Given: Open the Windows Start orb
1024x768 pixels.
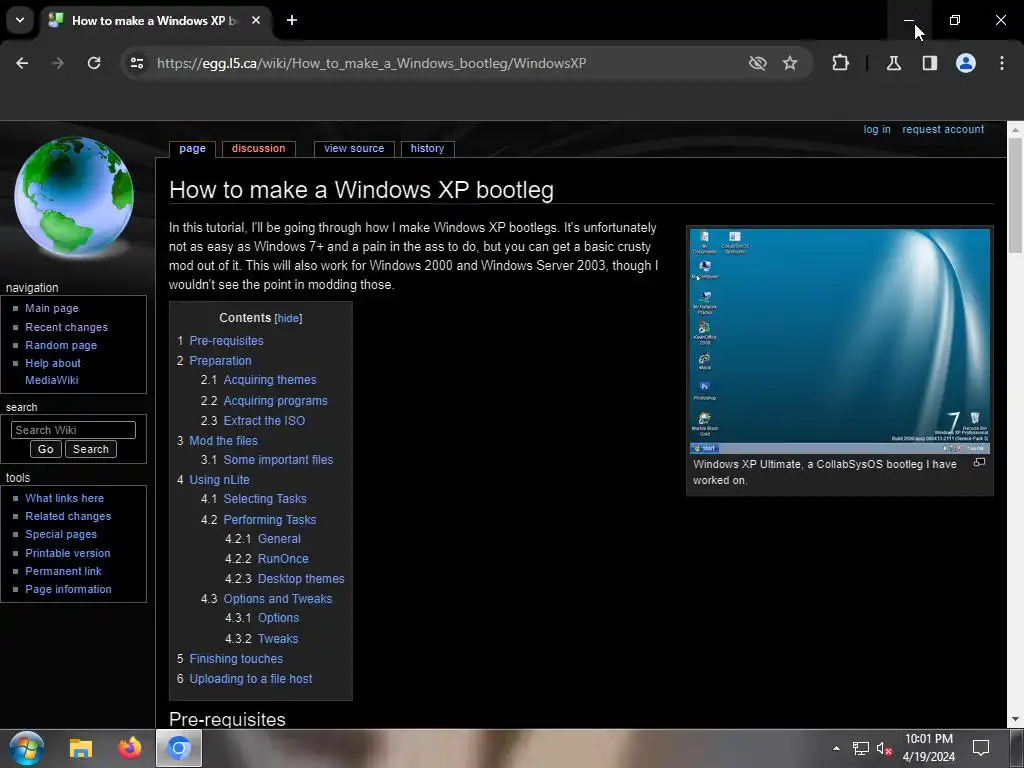Looking at the screenshot, I should coord(27,748).
